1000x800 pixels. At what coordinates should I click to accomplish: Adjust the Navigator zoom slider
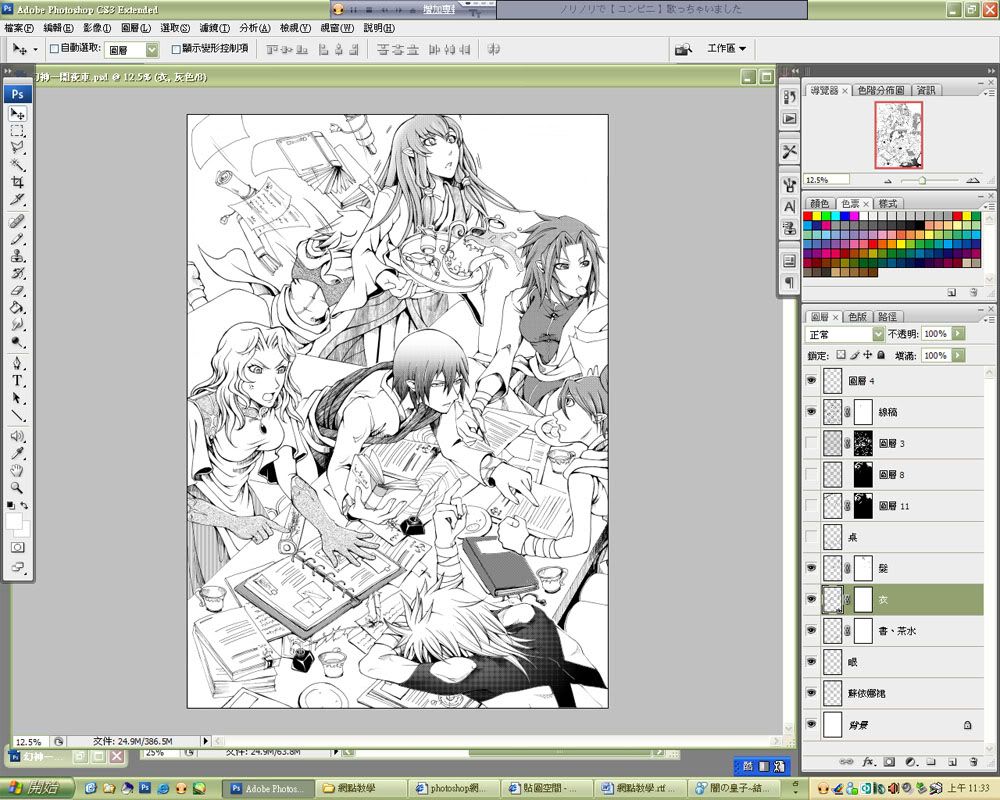click(x=922, y=181)
